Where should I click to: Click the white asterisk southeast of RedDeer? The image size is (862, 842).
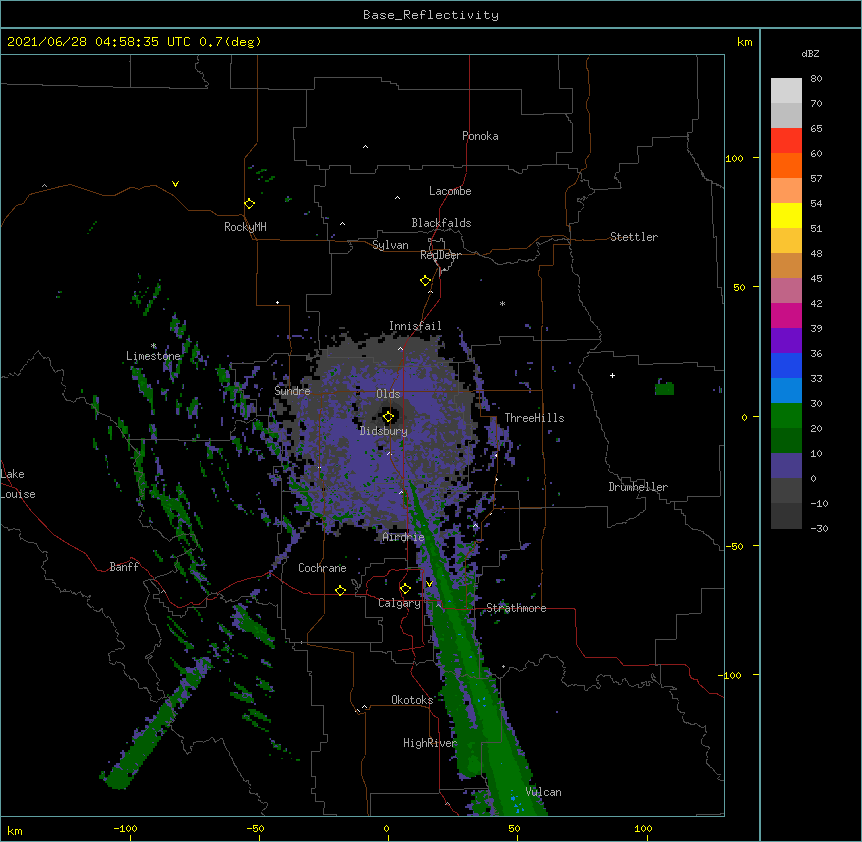[x=502, y=303]
